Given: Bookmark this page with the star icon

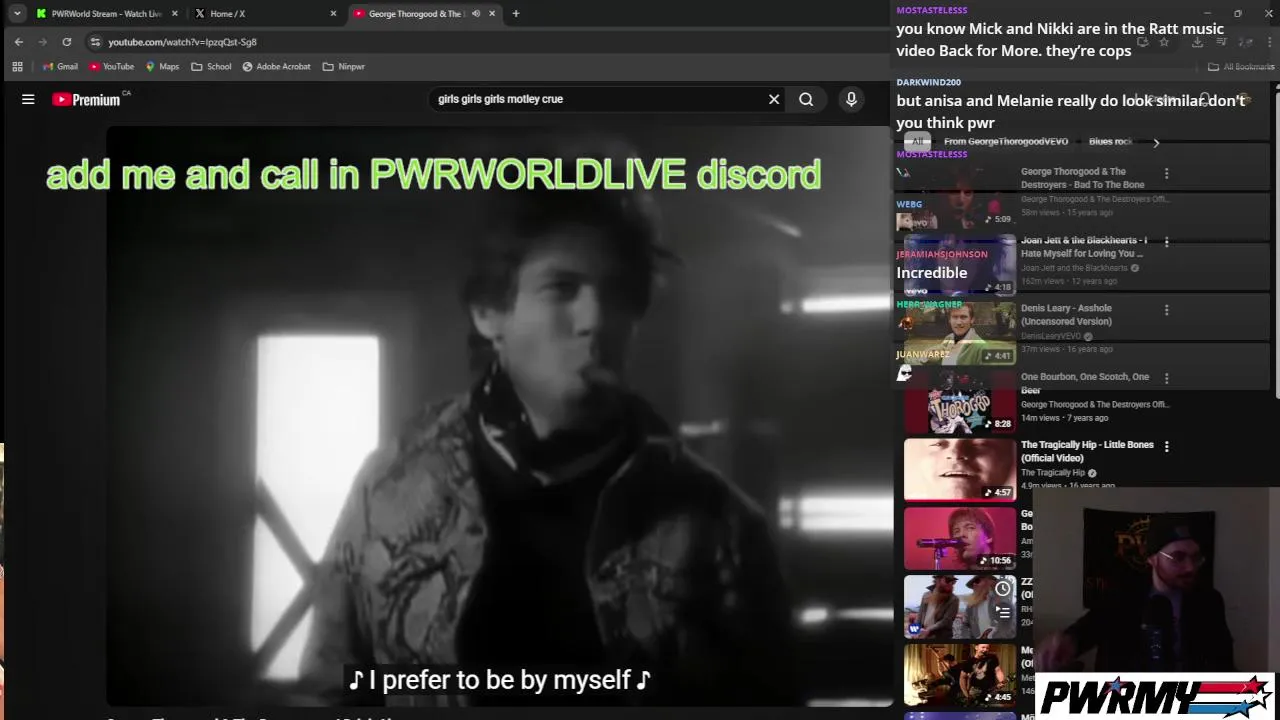Looking at the screenshot, I should point(1164,42).
